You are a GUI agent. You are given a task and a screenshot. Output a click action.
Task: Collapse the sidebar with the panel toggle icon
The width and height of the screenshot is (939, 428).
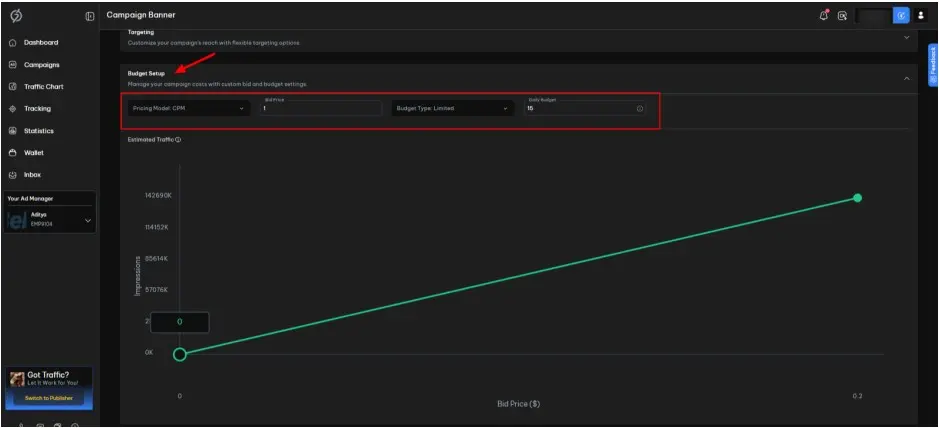[x=90, y=16]
